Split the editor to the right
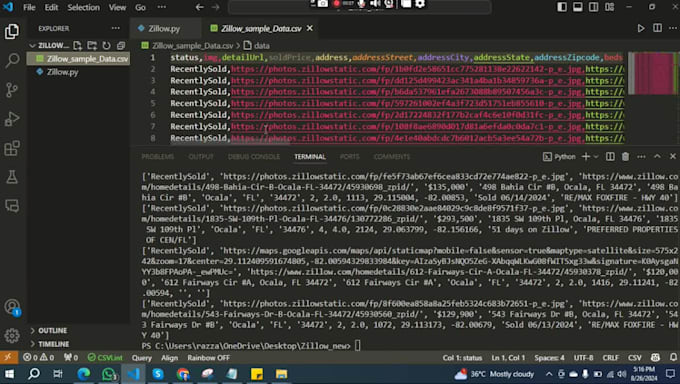The image size is (680, 384). [657, 28]
